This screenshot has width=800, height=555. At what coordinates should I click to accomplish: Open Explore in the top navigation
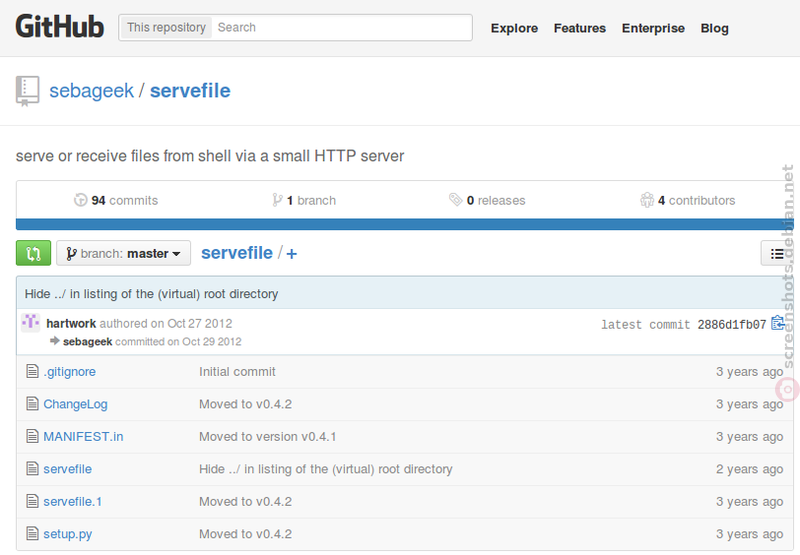(514, 29)
